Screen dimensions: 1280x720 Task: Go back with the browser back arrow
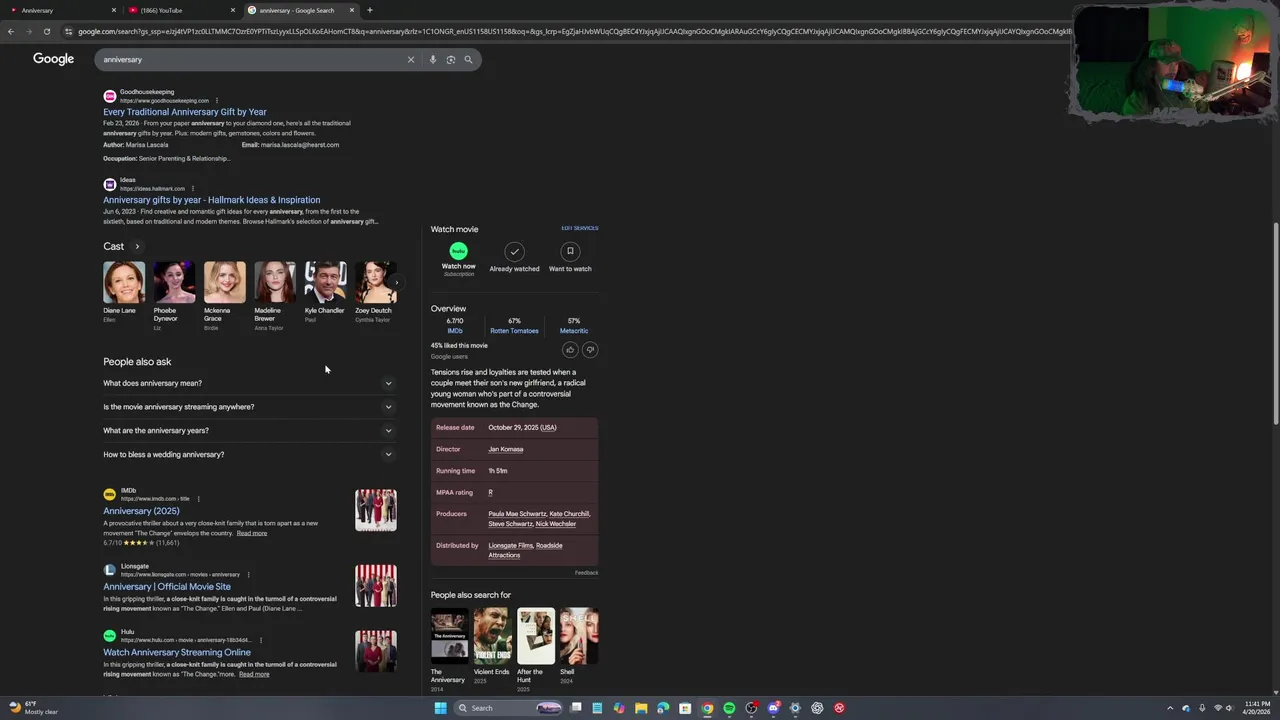pos(10,31)
